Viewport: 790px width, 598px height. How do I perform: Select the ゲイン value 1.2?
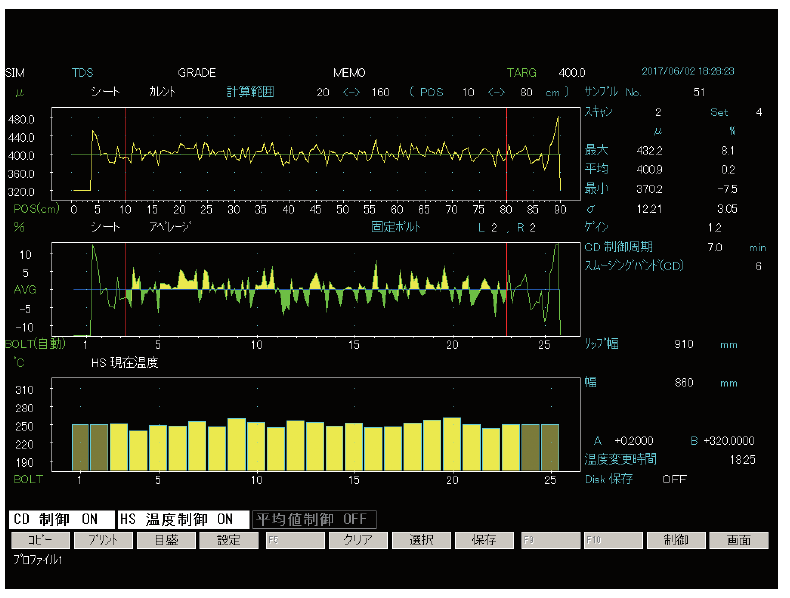[714, 228]
